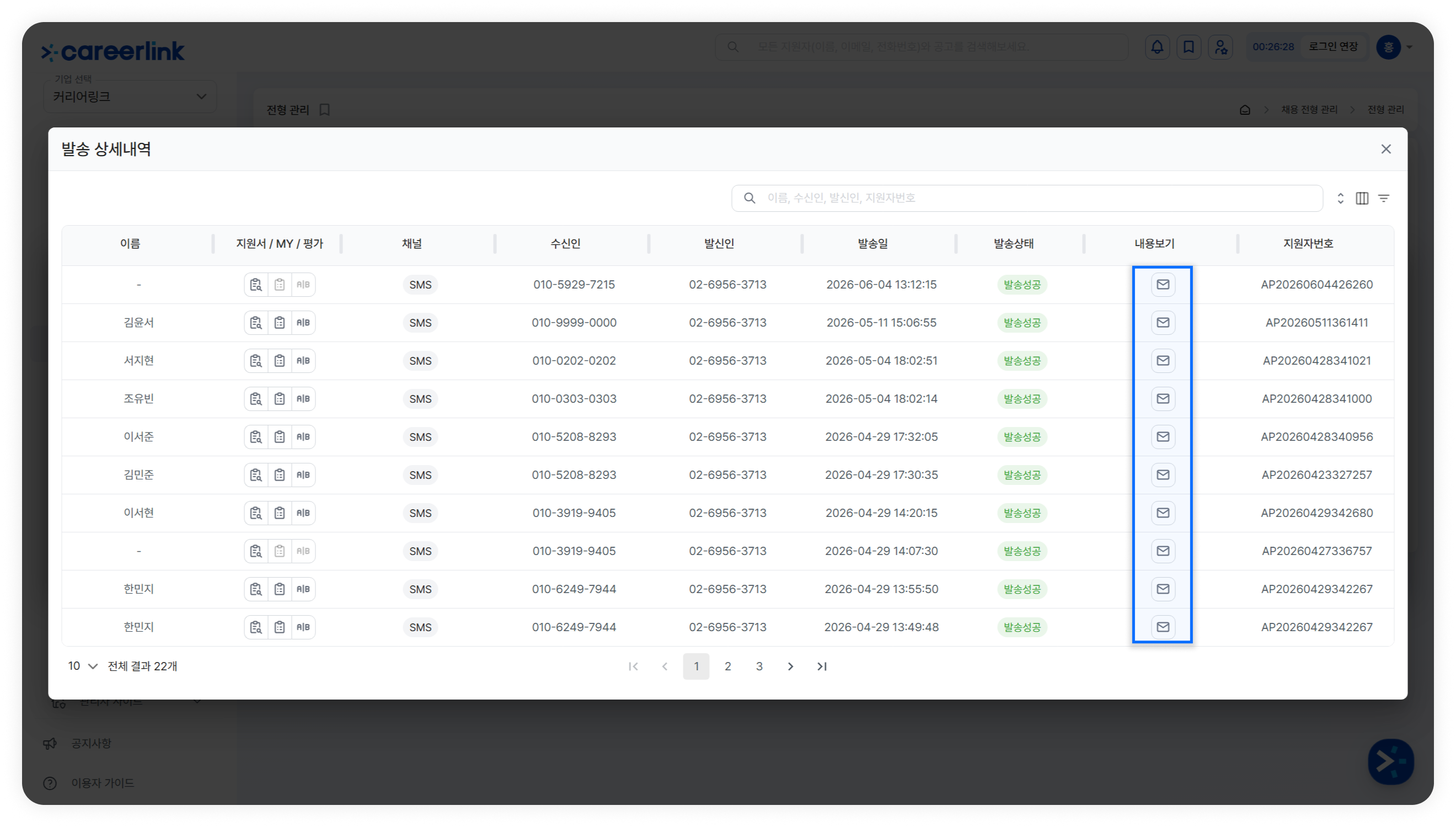The height and width of the screenshot is (827, 1456).
Task: Open mail icon for the 2026-04-29 14:07:30 row
Action: 1163,551
